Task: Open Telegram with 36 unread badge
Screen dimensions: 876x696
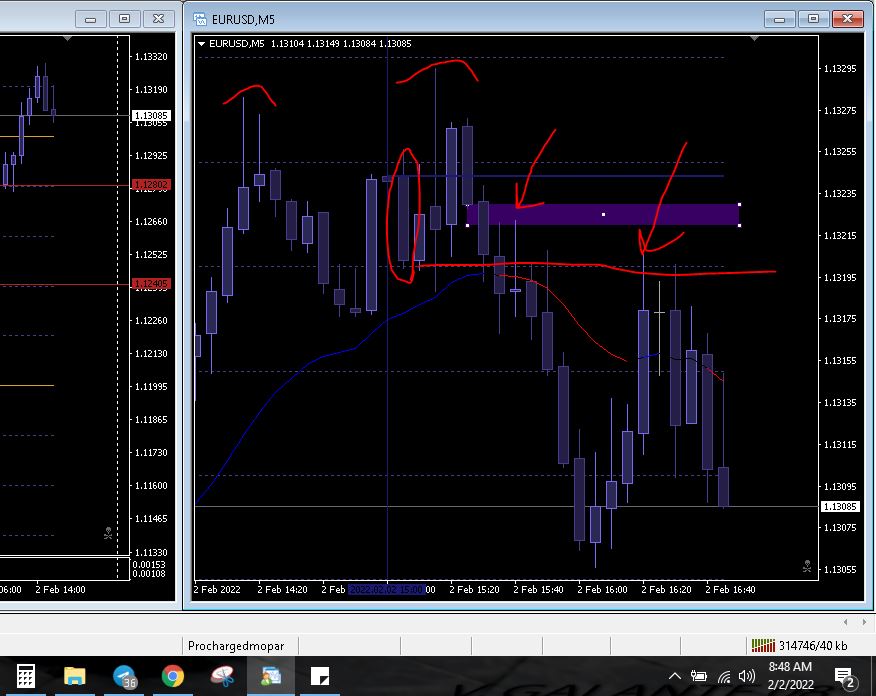Action: pyautogui.click(x=124, y=676)
